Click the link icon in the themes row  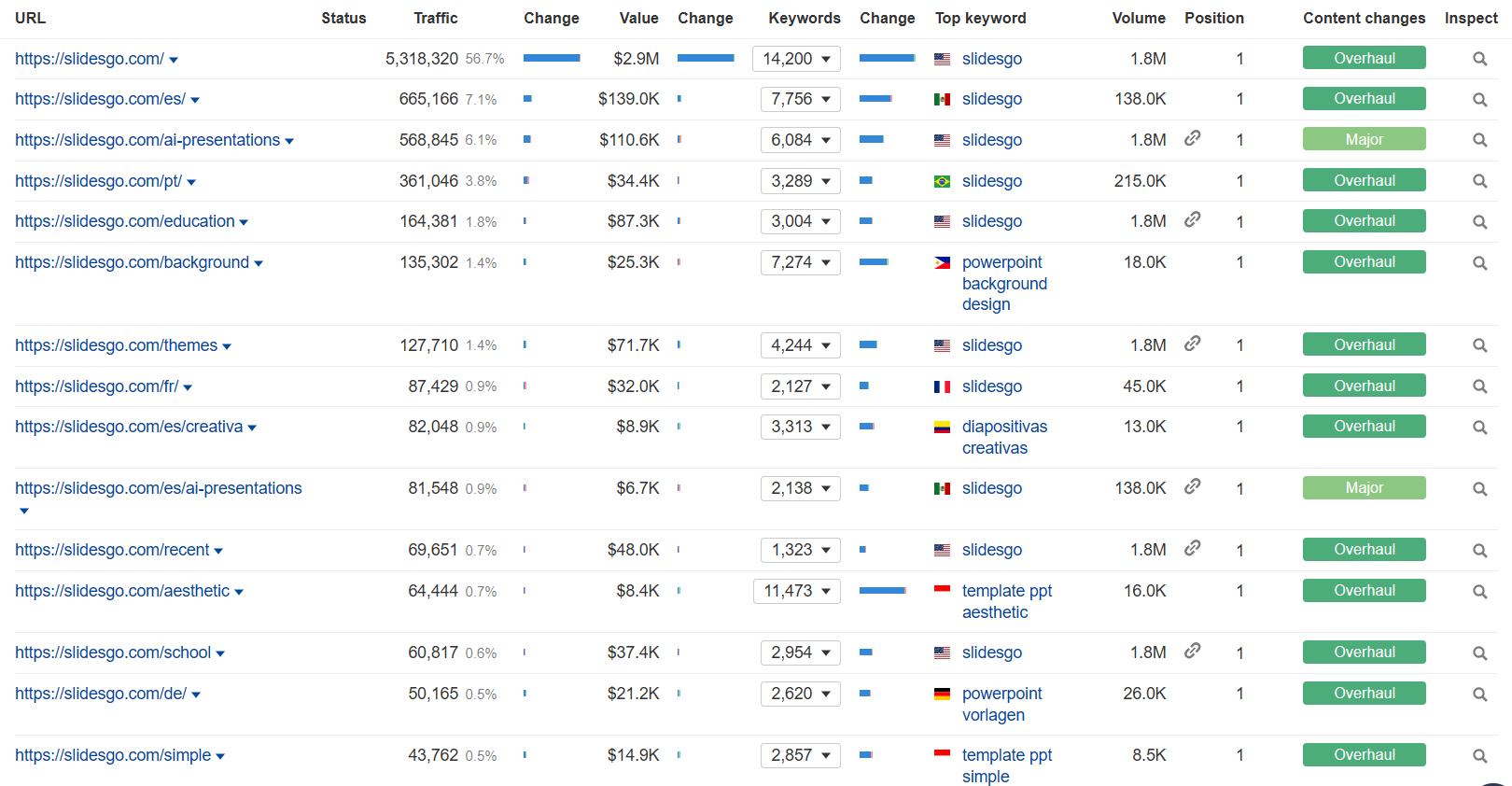1192,344
